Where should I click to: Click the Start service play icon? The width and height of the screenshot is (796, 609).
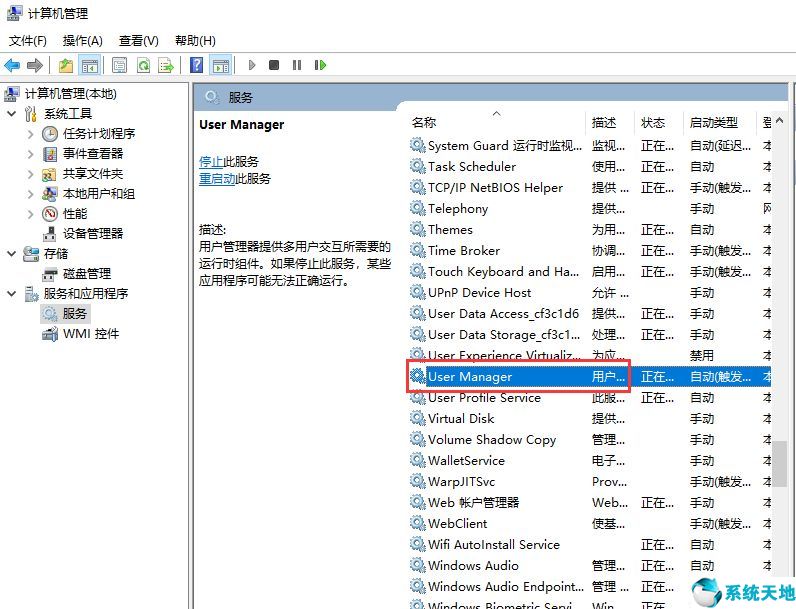click(252, 65)
